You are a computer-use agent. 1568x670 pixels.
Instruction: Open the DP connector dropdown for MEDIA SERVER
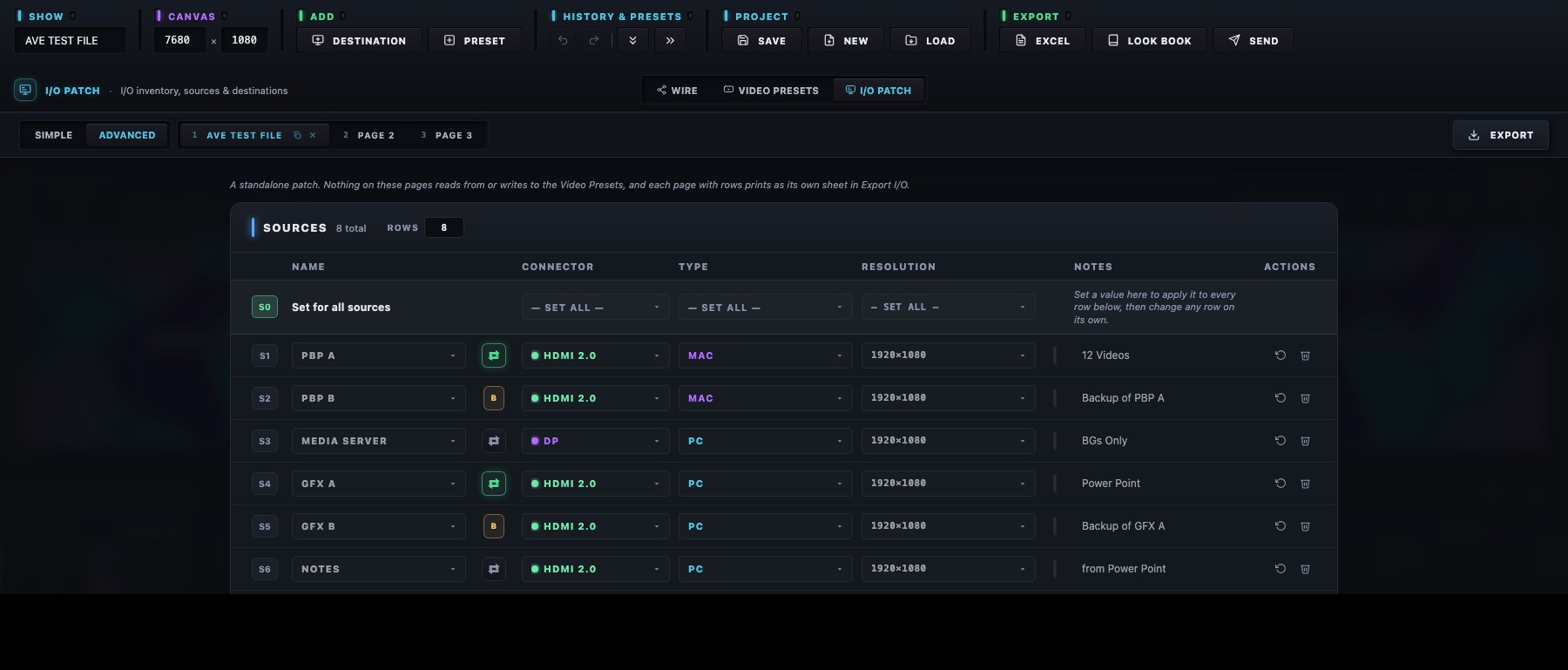[x=596, y=441]
